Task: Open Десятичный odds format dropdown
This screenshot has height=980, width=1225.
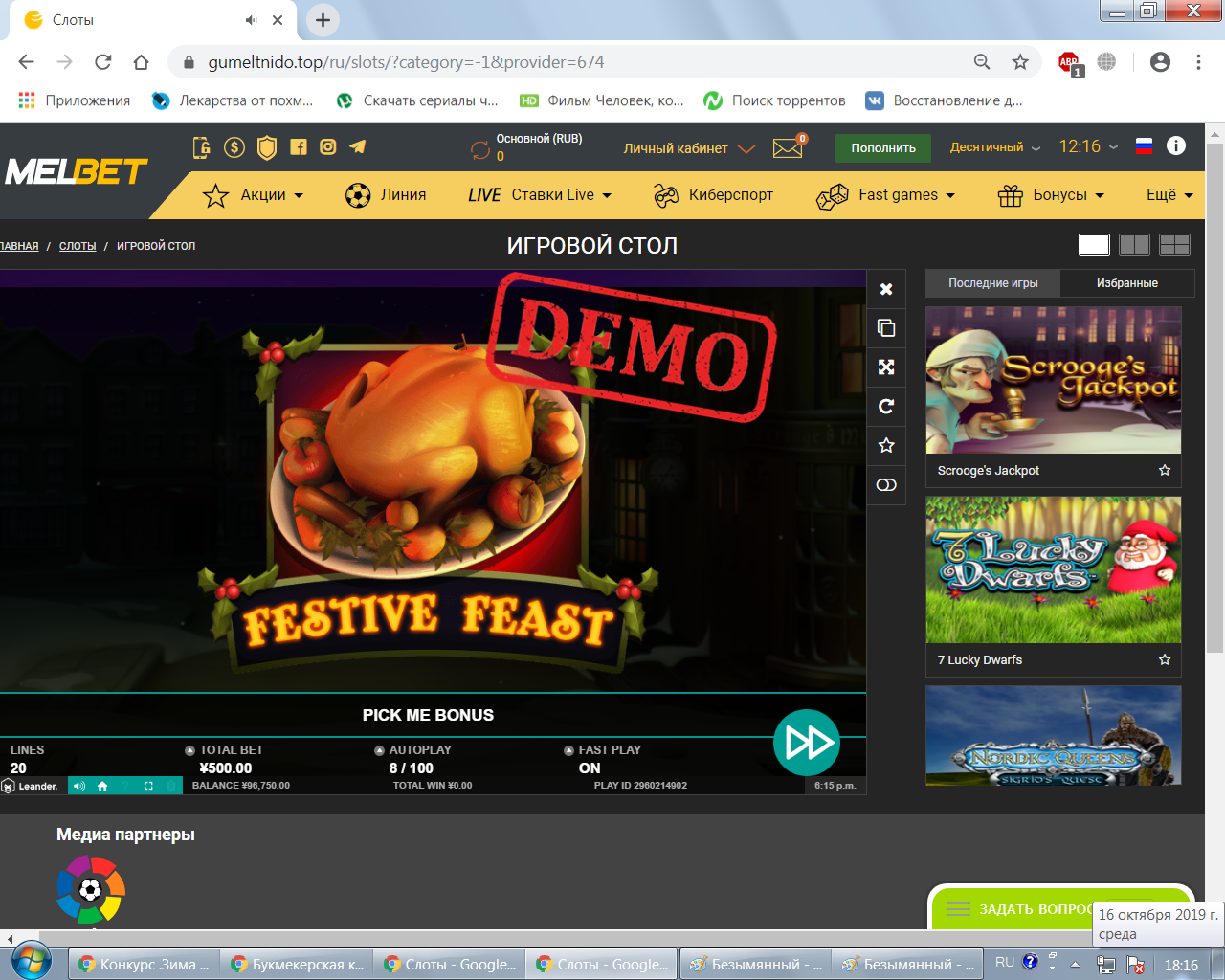Action: coord(995,147)
